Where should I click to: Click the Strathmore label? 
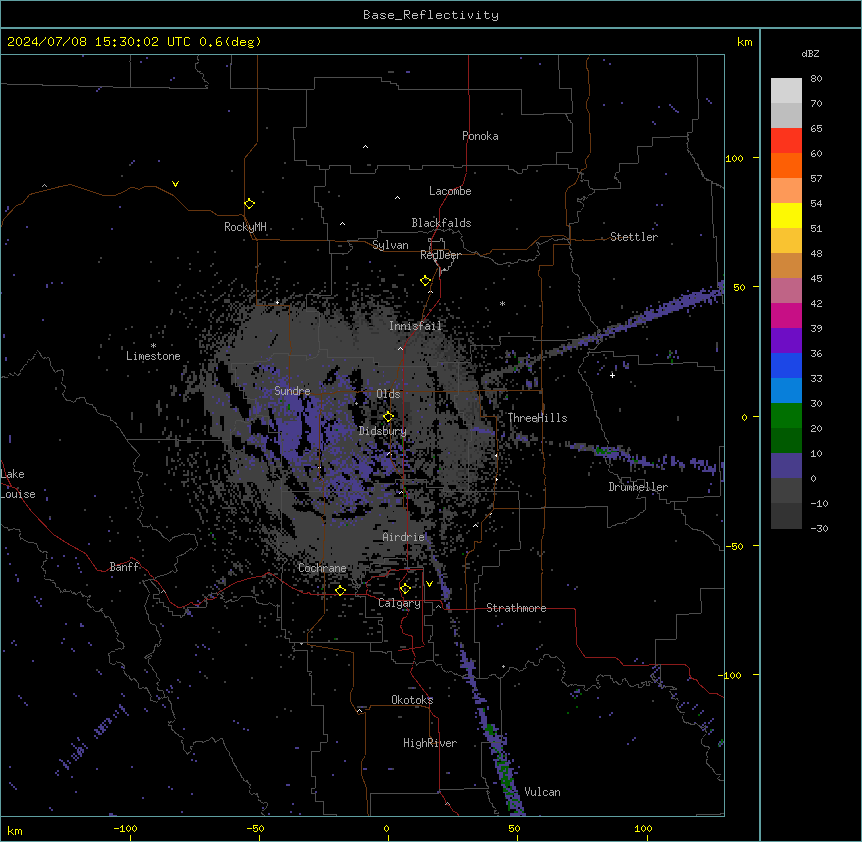pos(516,608)
